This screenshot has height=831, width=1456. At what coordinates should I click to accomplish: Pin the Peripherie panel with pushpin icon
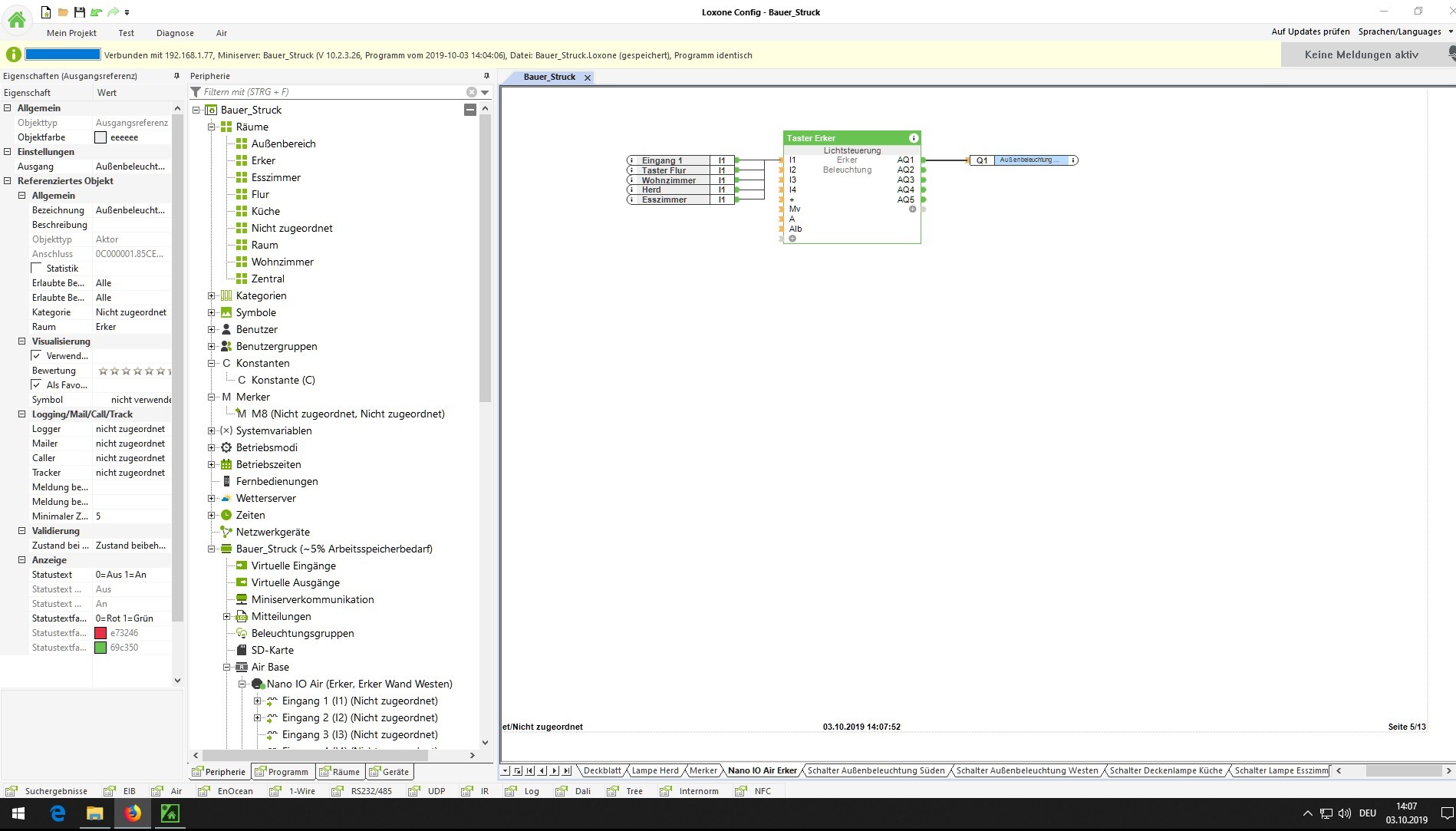tap(486, 76)
